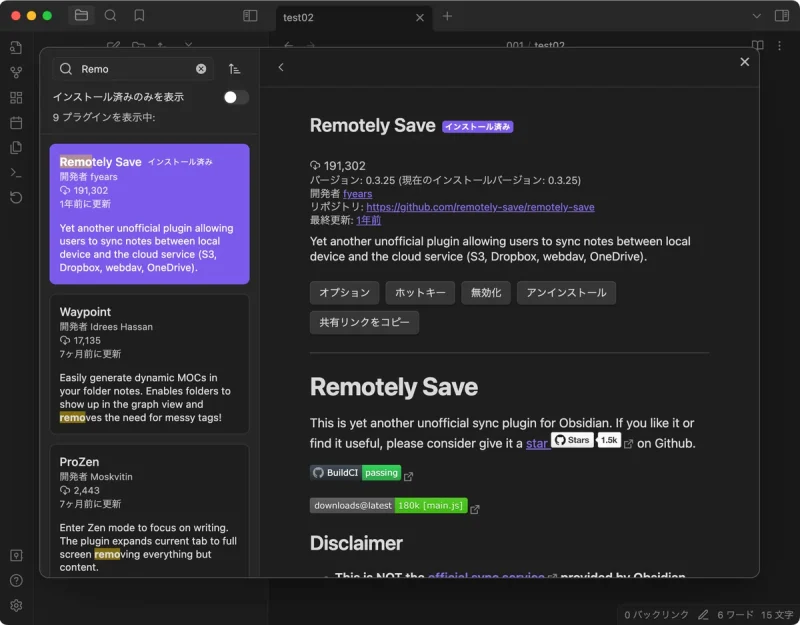Open templates copy ribbon icon
Image resolution: width=800 pixels, height=625 pixels.
point(16,147)
